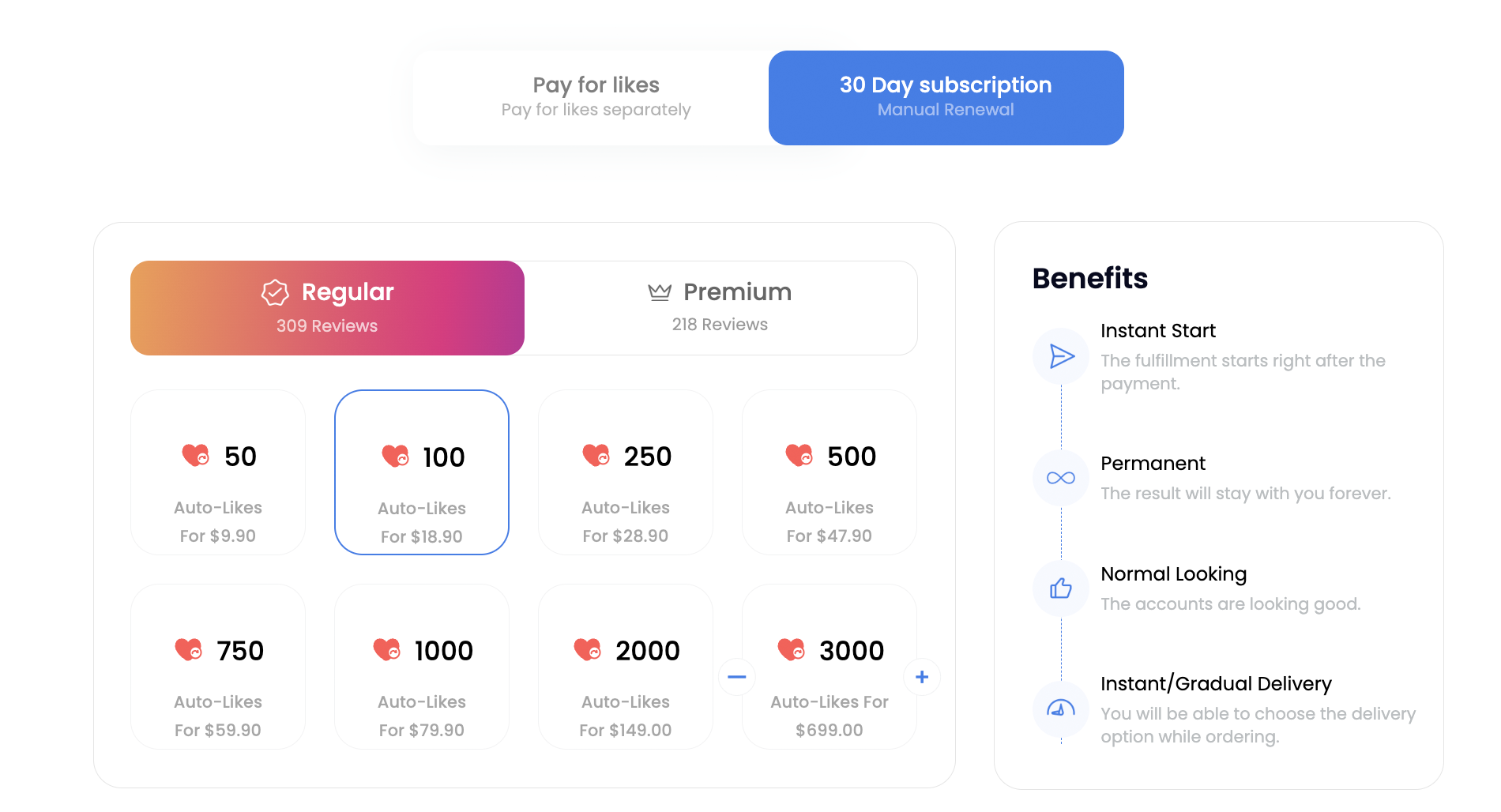Choose the 500 Auto-Likes for $47.90 package

tap(829, 472)
